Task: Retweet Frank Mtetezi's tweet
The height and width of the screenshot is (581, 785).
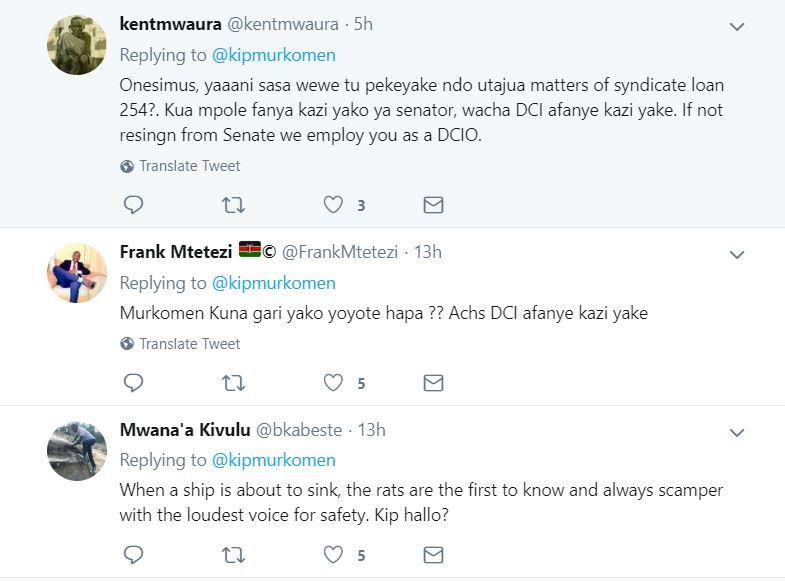Action: (233, 383)
